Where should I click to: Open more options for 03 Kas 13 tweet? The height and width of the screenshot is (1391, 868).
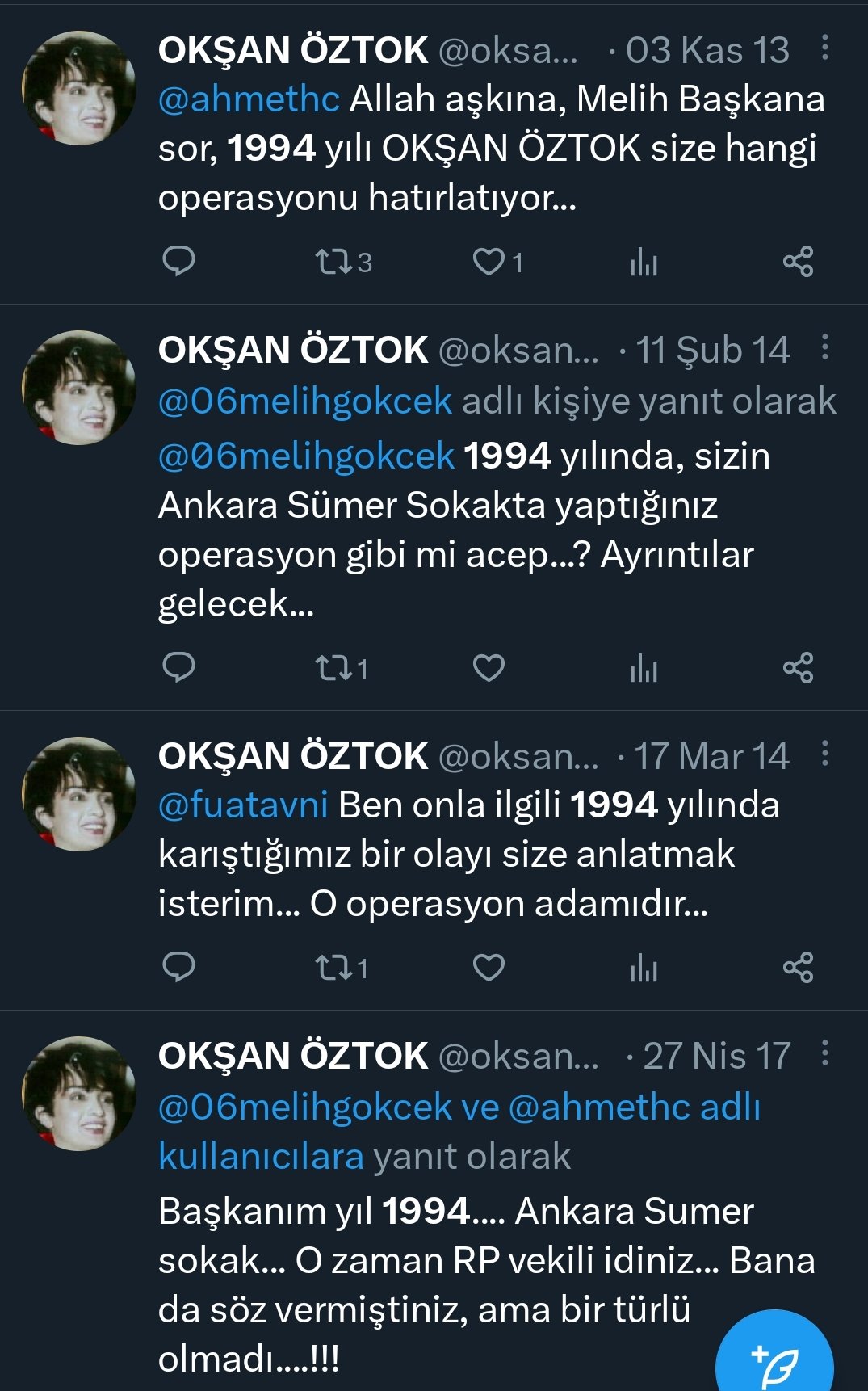tap(824, 48)
